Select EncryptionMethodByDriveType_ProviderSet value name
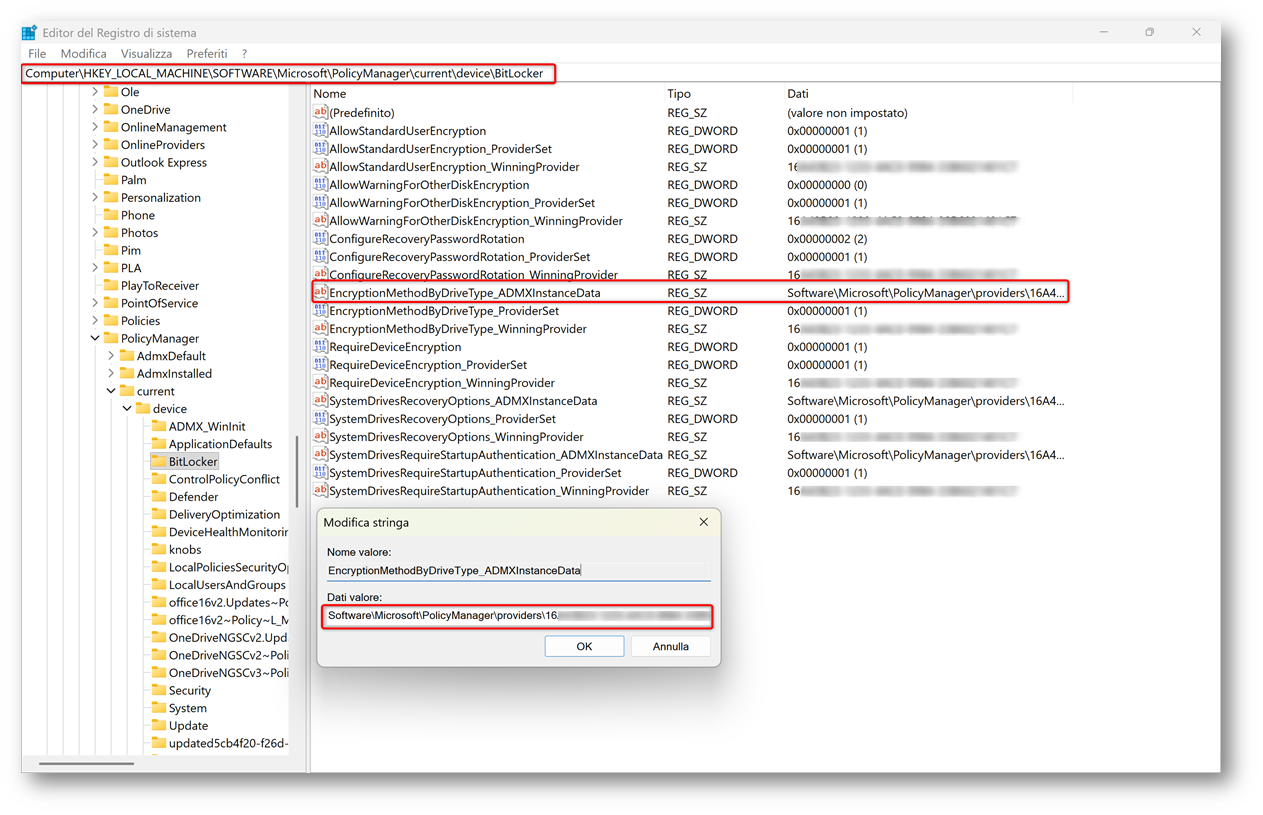This screenshot has height=815, width=1263. pyautogui.click(x=444, y=311)
